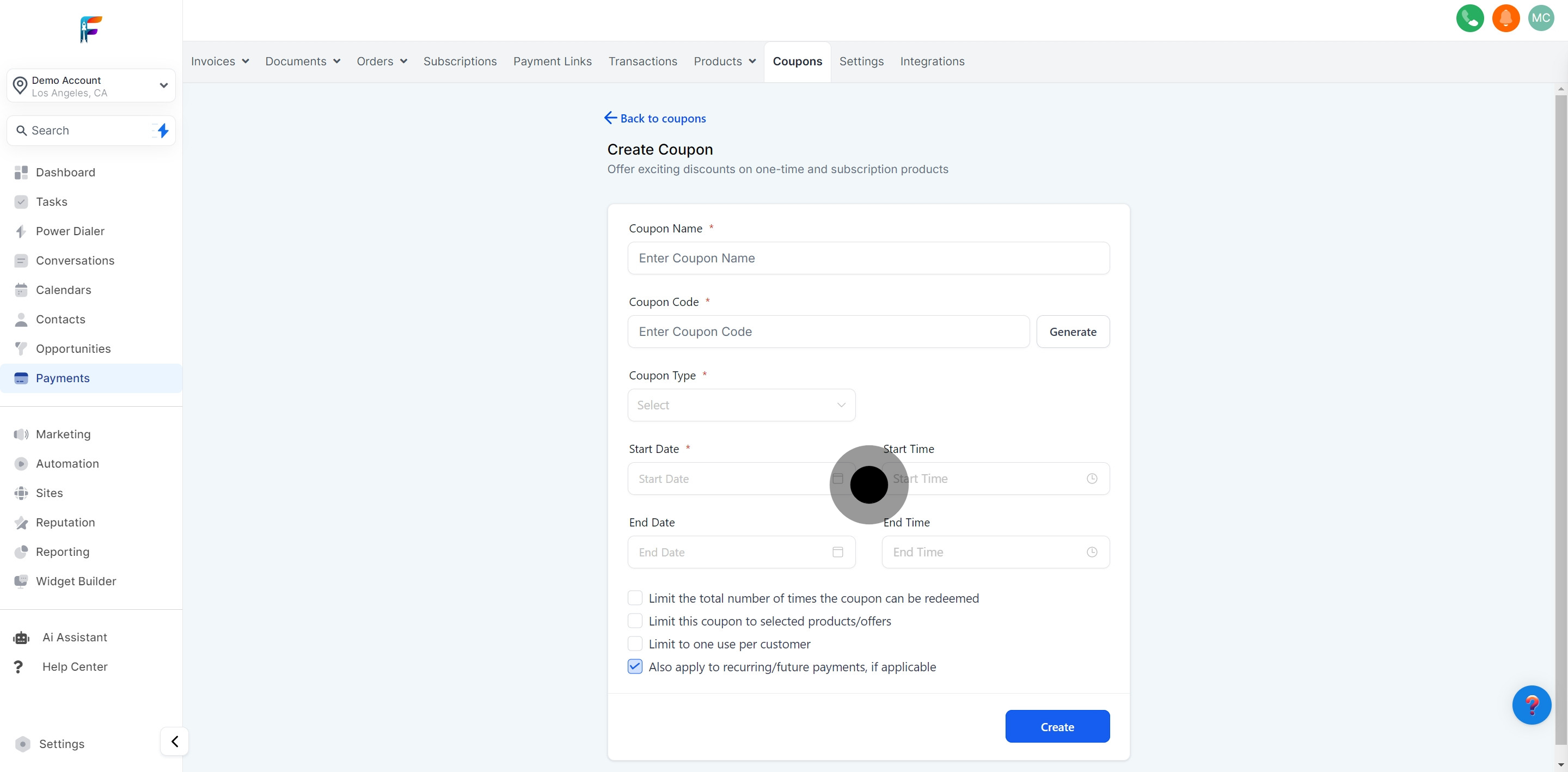1568x772 pixels.
Task: Open the Reputation panel
Action: [65, 522]
